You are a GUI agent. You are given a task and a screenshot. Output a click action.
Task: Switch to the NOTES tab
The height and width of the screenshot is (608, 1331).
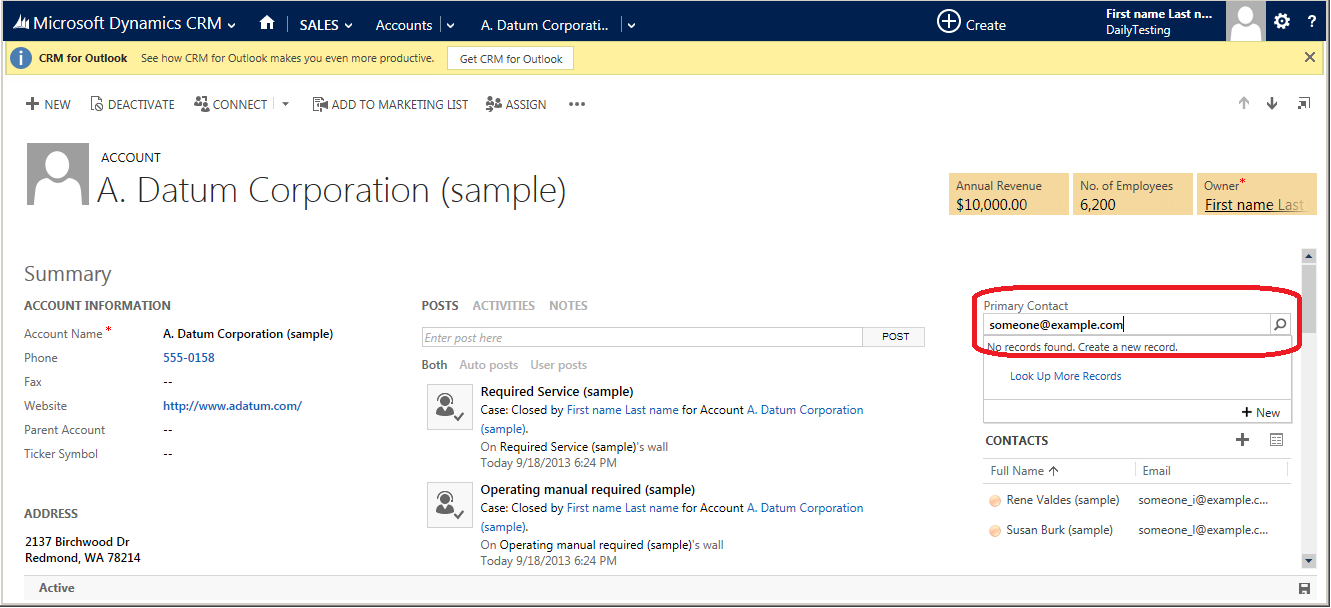coord(568,306)
